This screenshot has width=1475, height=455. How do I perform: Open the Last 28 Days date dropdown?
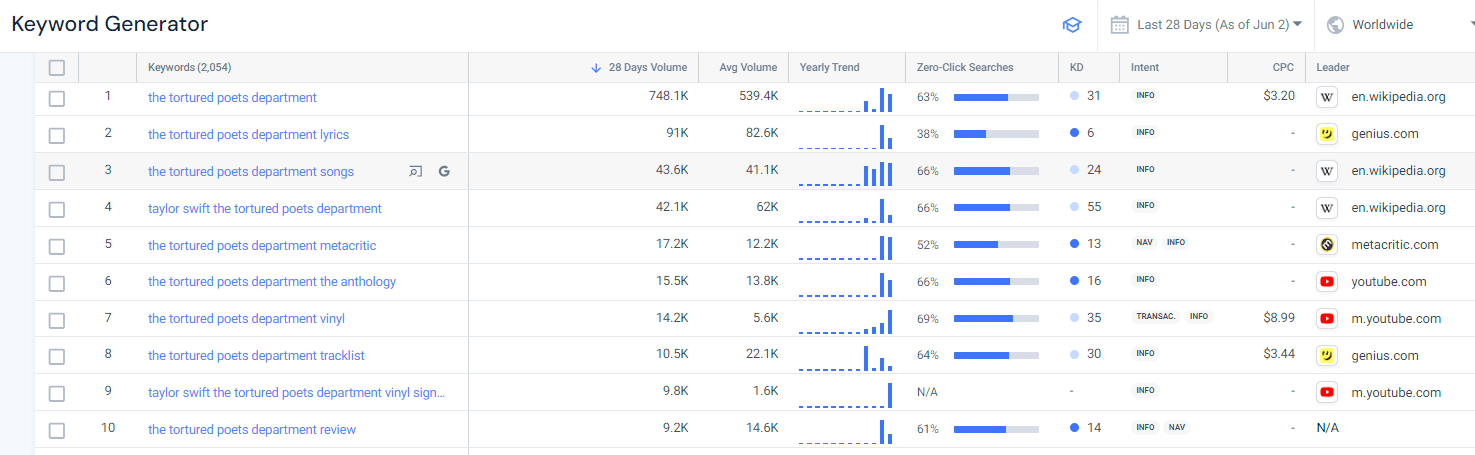1205,25
